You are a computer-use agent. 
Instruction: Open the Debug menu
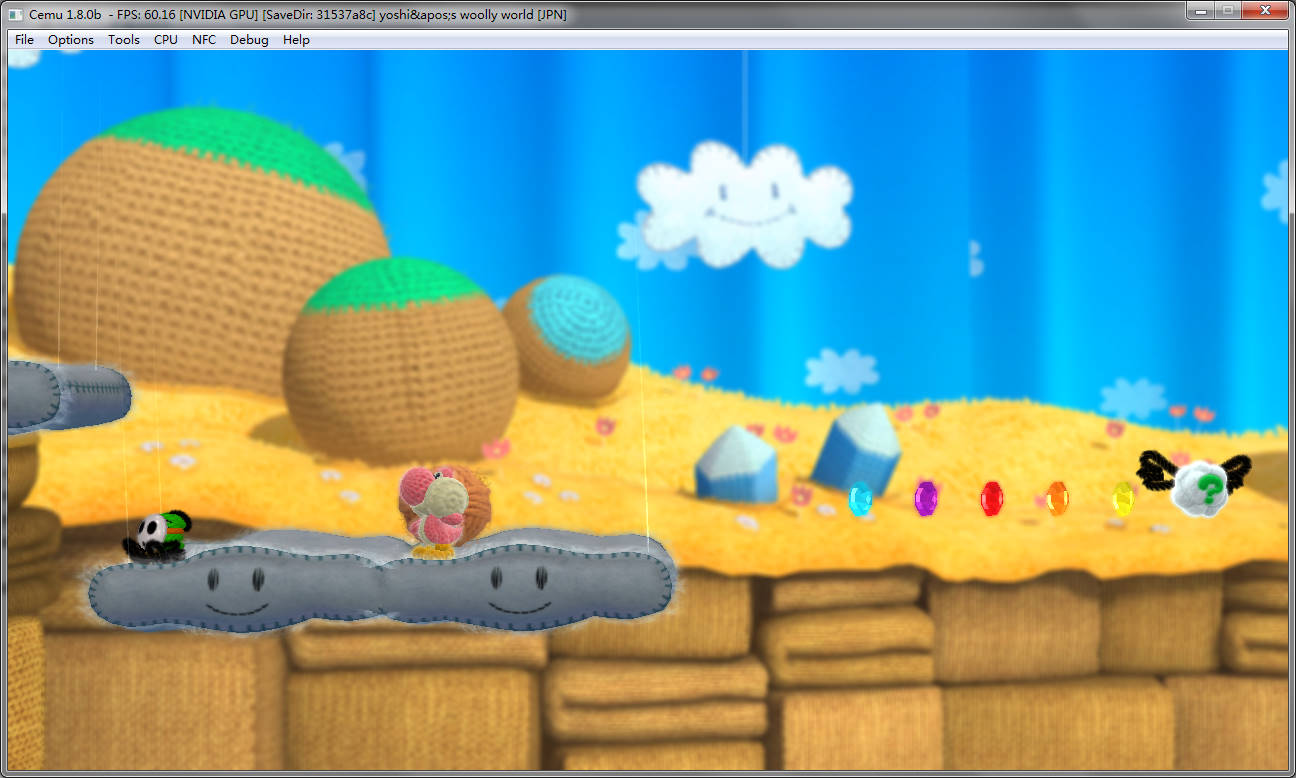(249, 40)
